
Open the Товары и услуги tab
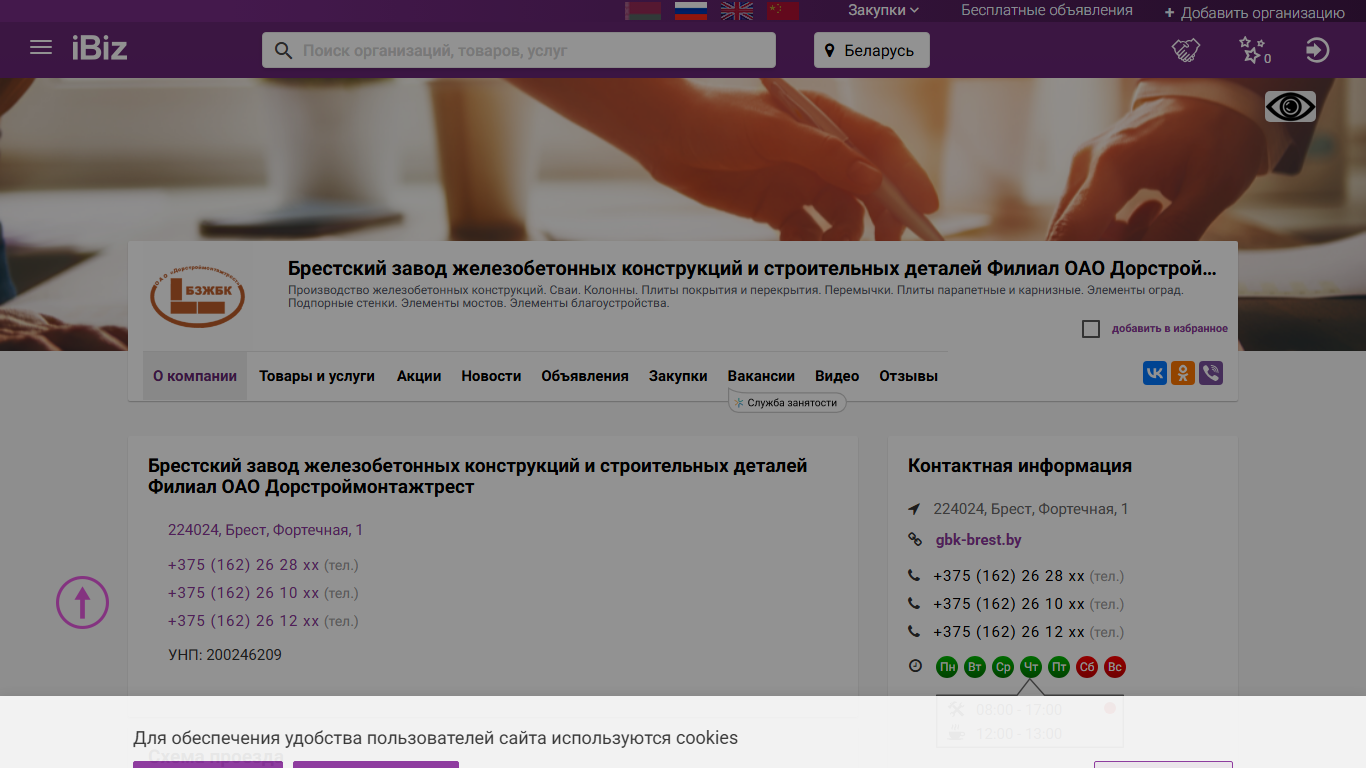coord(317,376)
